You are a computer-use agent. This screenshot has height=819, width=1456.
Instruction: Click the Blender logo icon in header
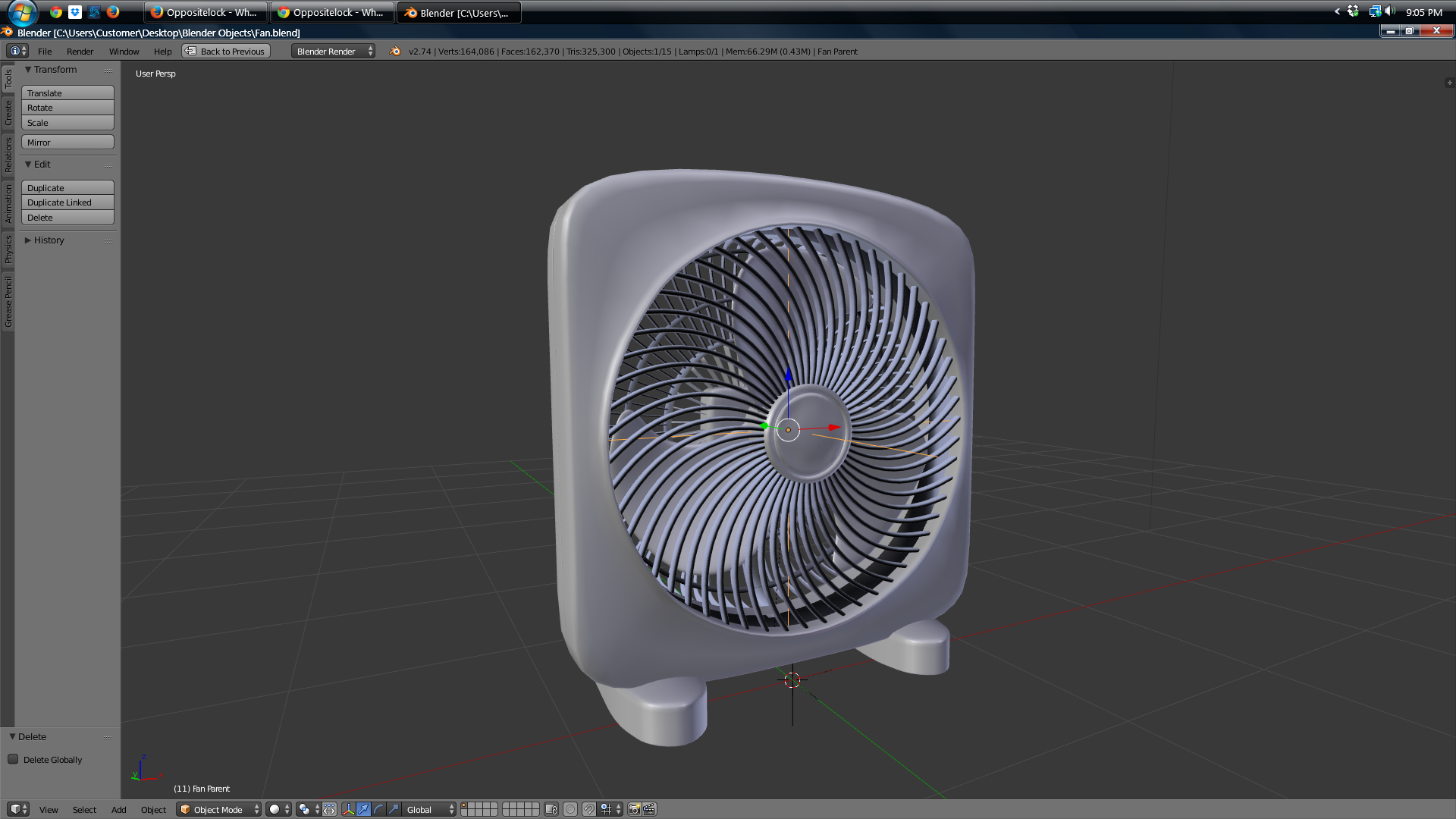coord(394,51)
